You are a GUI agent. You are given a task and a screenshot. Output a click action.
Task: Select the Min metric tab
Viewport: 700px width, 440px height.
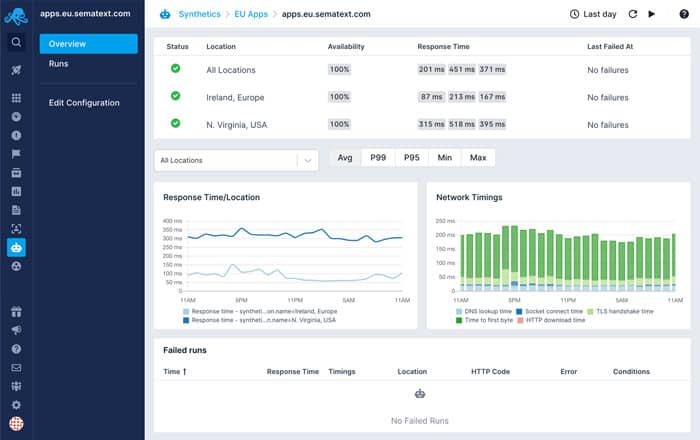pos(445,158)
